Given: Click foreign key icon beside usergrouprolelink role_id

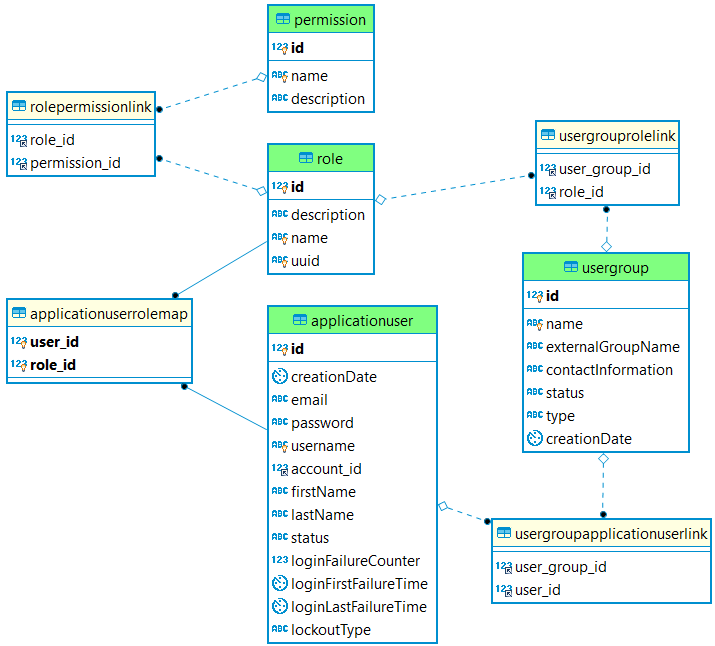Looking at the screenshot, I should click(548, 192).
